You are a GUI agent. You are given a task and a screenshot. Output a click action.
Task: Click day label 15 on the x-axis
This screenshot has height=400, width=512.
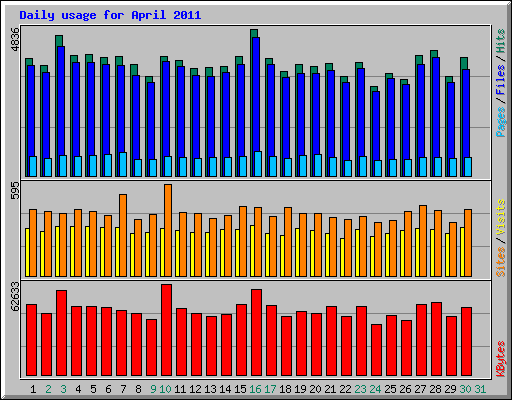click(240, 389)
